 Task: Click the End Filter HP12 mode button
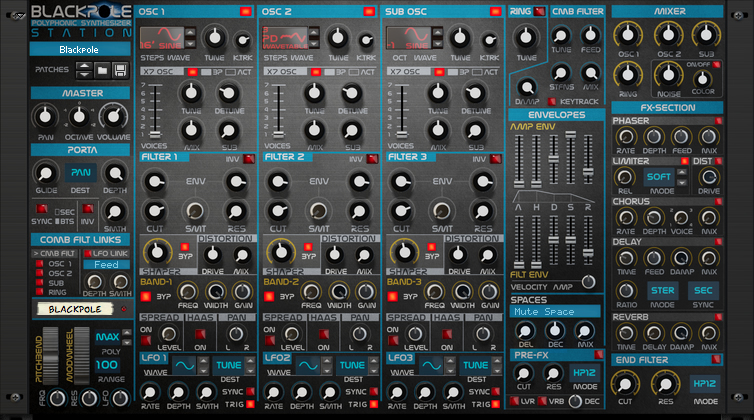point(704,383)
